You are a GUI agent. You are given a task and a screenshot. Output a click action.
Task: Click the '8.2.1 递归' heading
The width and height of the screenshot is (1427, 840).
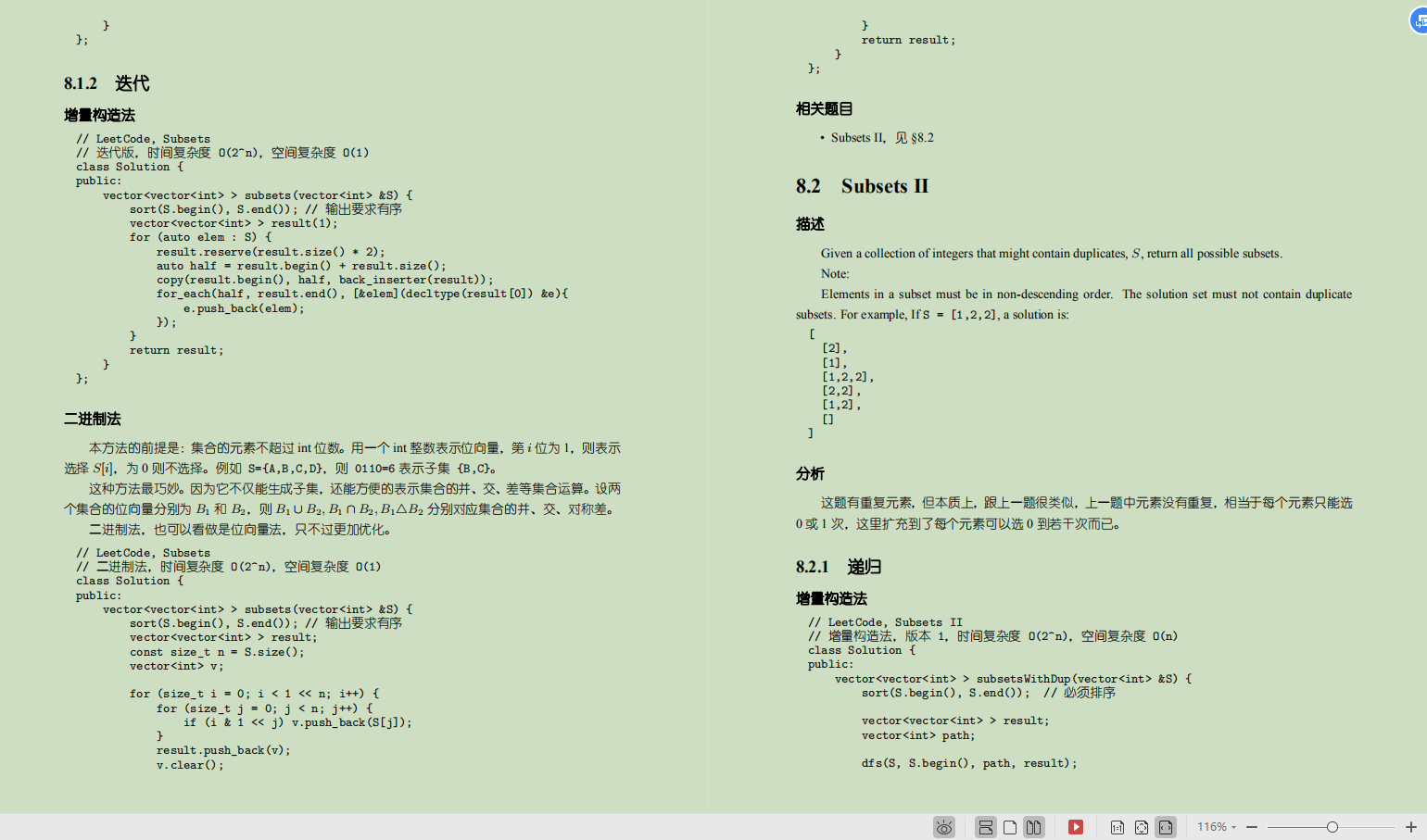click(839, 567)
